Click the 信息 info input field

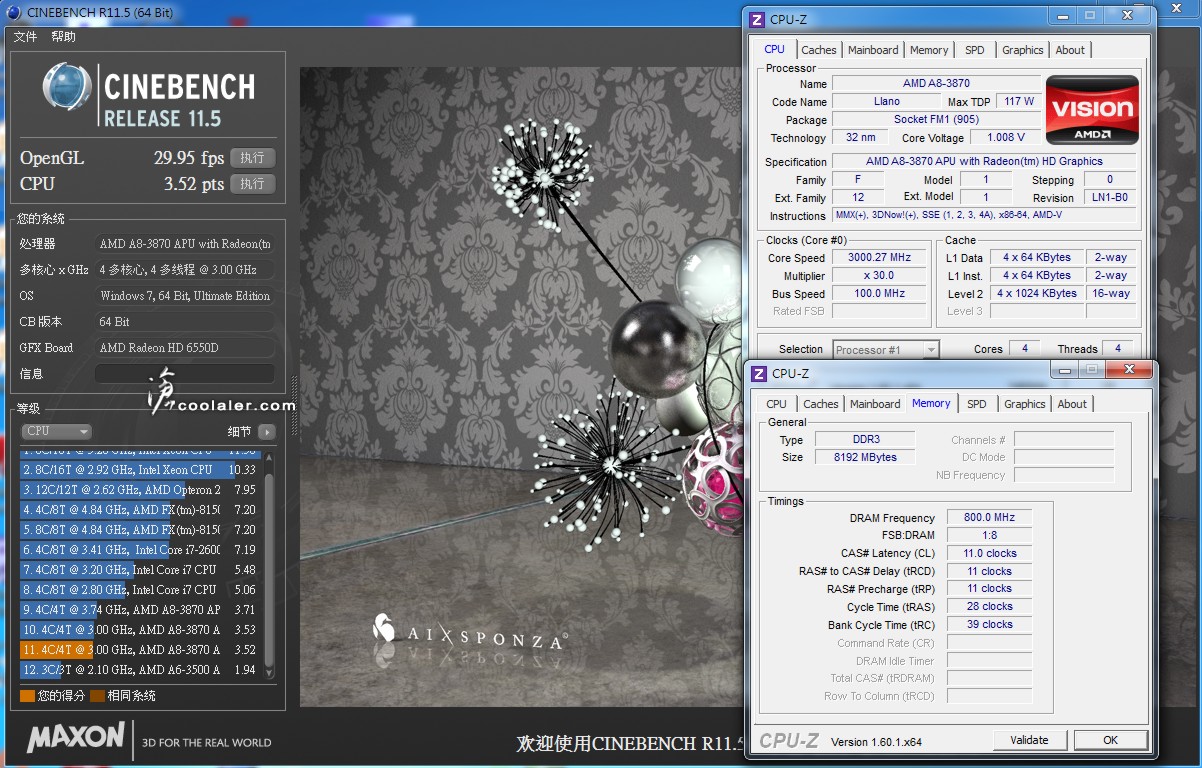click(184, 374)
